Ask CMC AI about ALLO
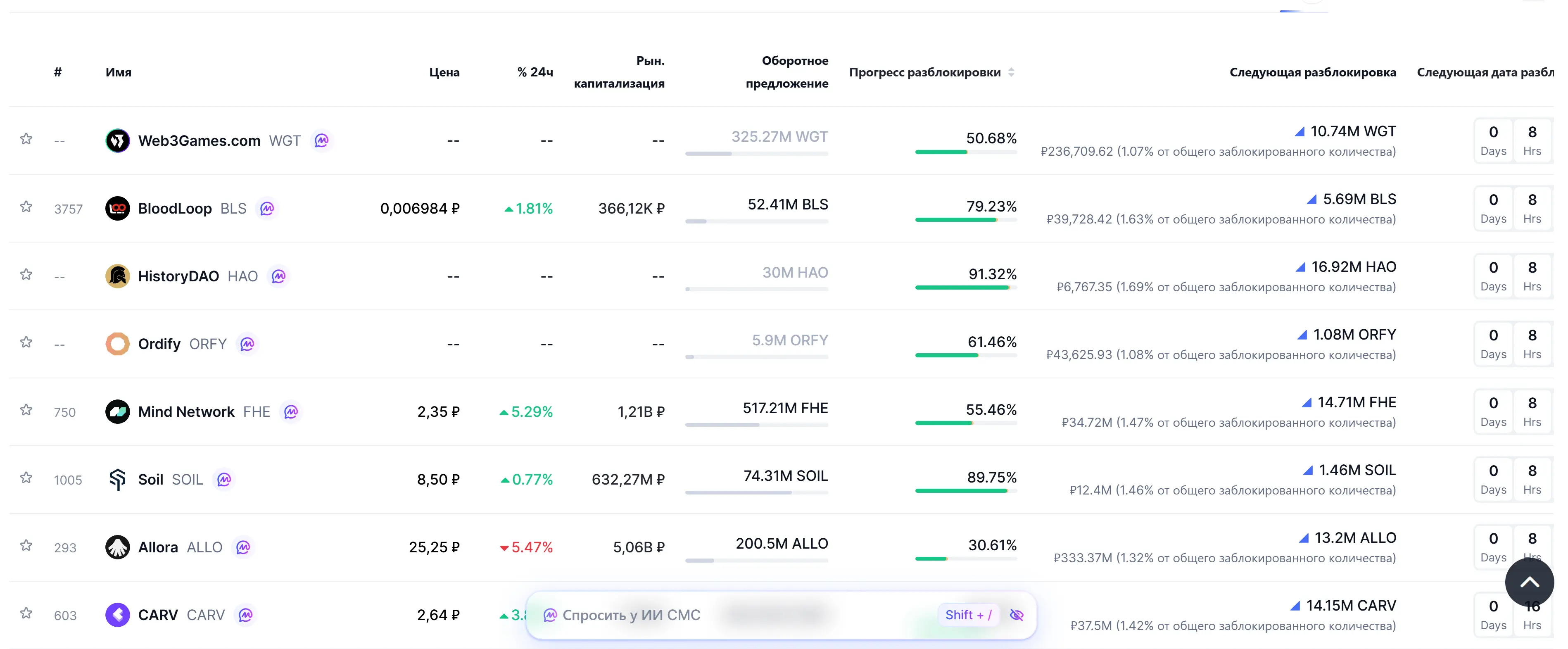 243,547
